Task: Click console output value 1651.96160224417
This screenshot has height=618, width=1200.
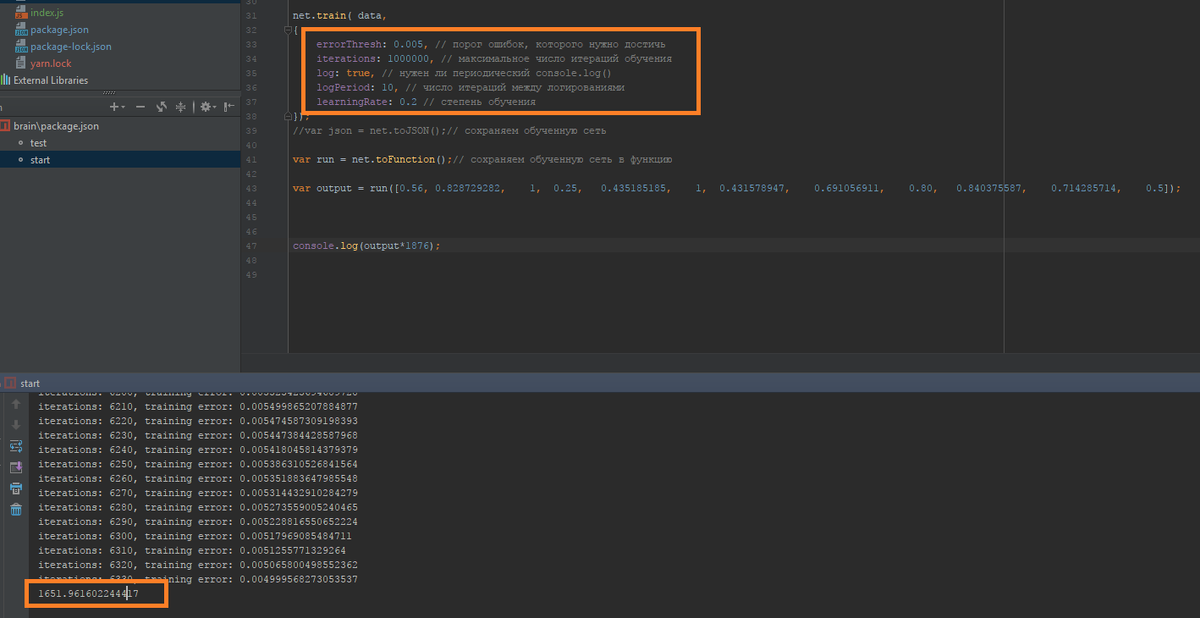Action: 88,594
